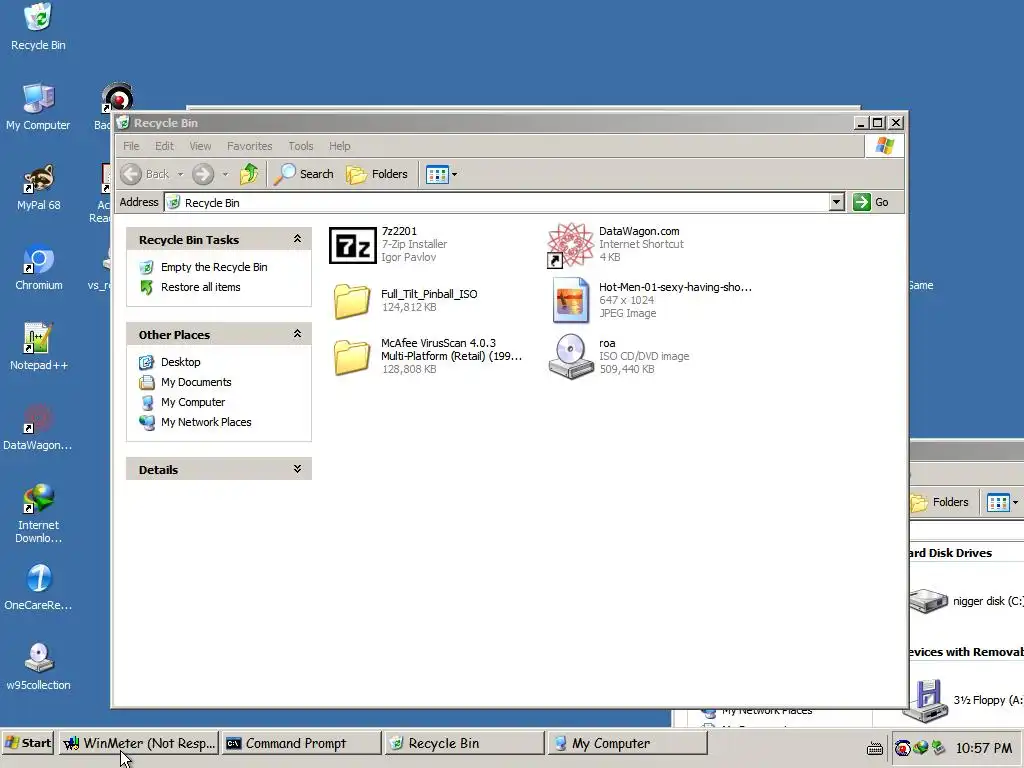The image size is (1024, 768).
Task: Open the Tools menu
Action: point(300,146)
